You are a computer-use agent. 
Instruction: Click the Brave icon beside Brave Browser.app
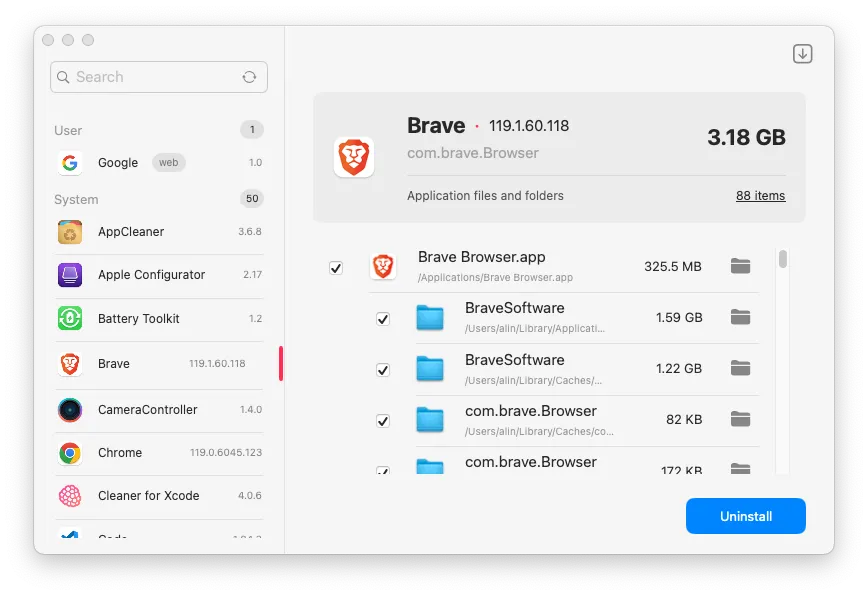click(383, 266)
